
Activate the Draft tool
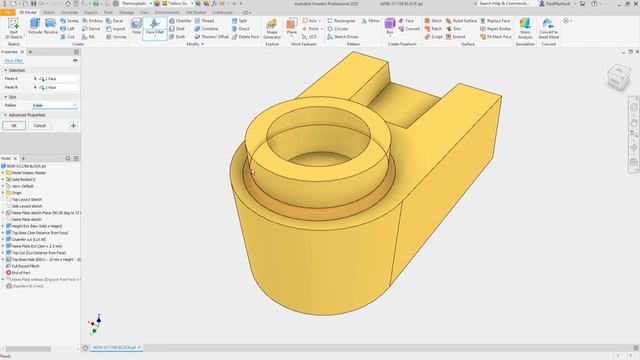pos(177,37)
